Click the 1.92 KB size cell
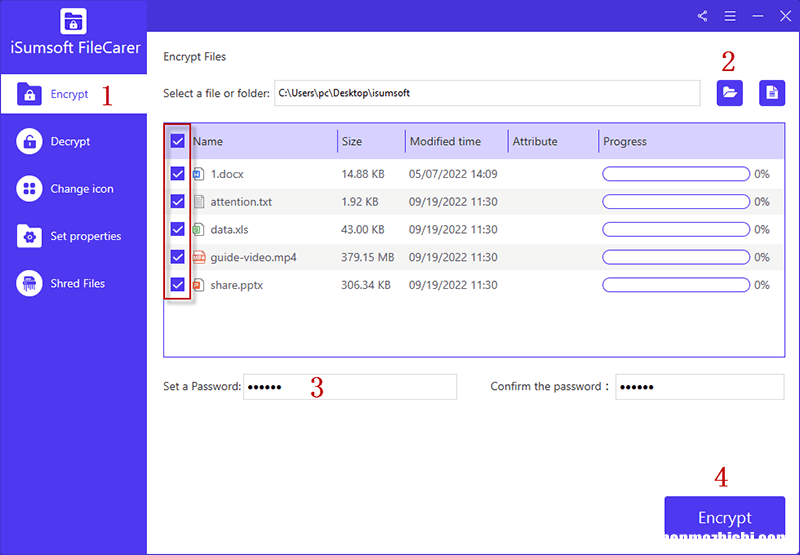Screen dimensions: 800x555 point(360,201)
